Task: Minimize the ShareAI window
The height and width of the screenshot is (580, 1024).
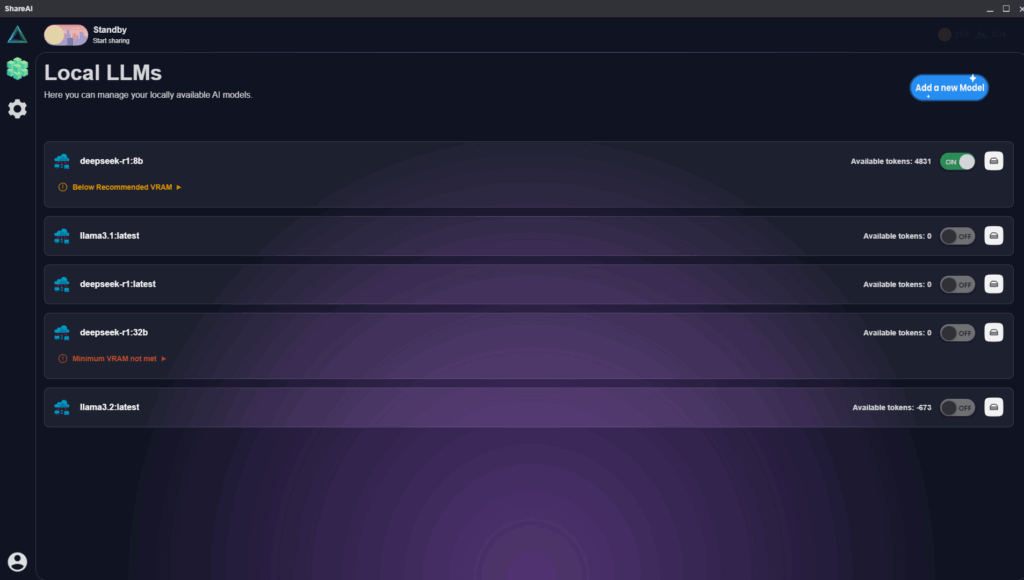Action: 990,8
